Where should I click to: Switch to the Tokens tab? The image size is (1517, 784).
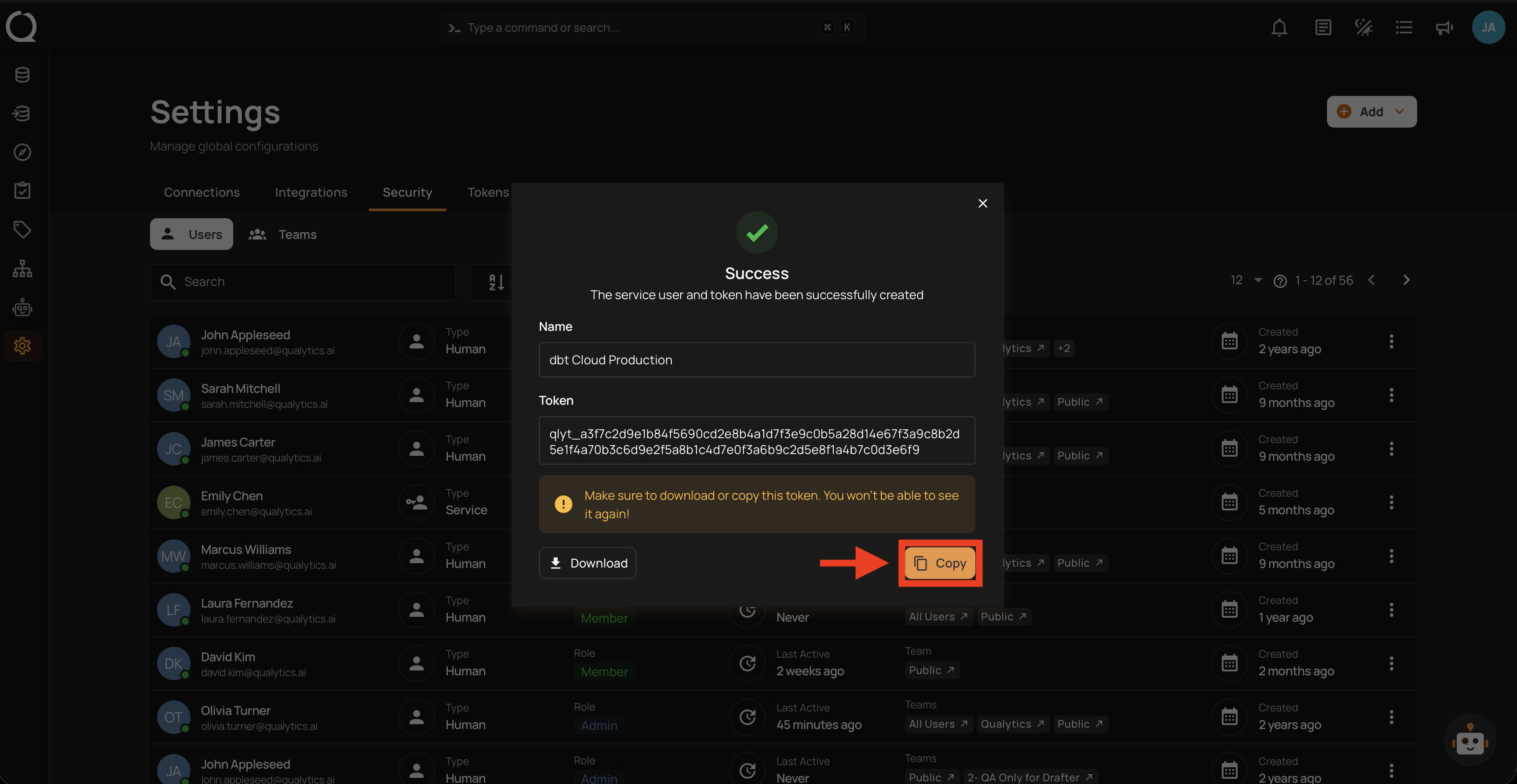[x=487, y=193]
